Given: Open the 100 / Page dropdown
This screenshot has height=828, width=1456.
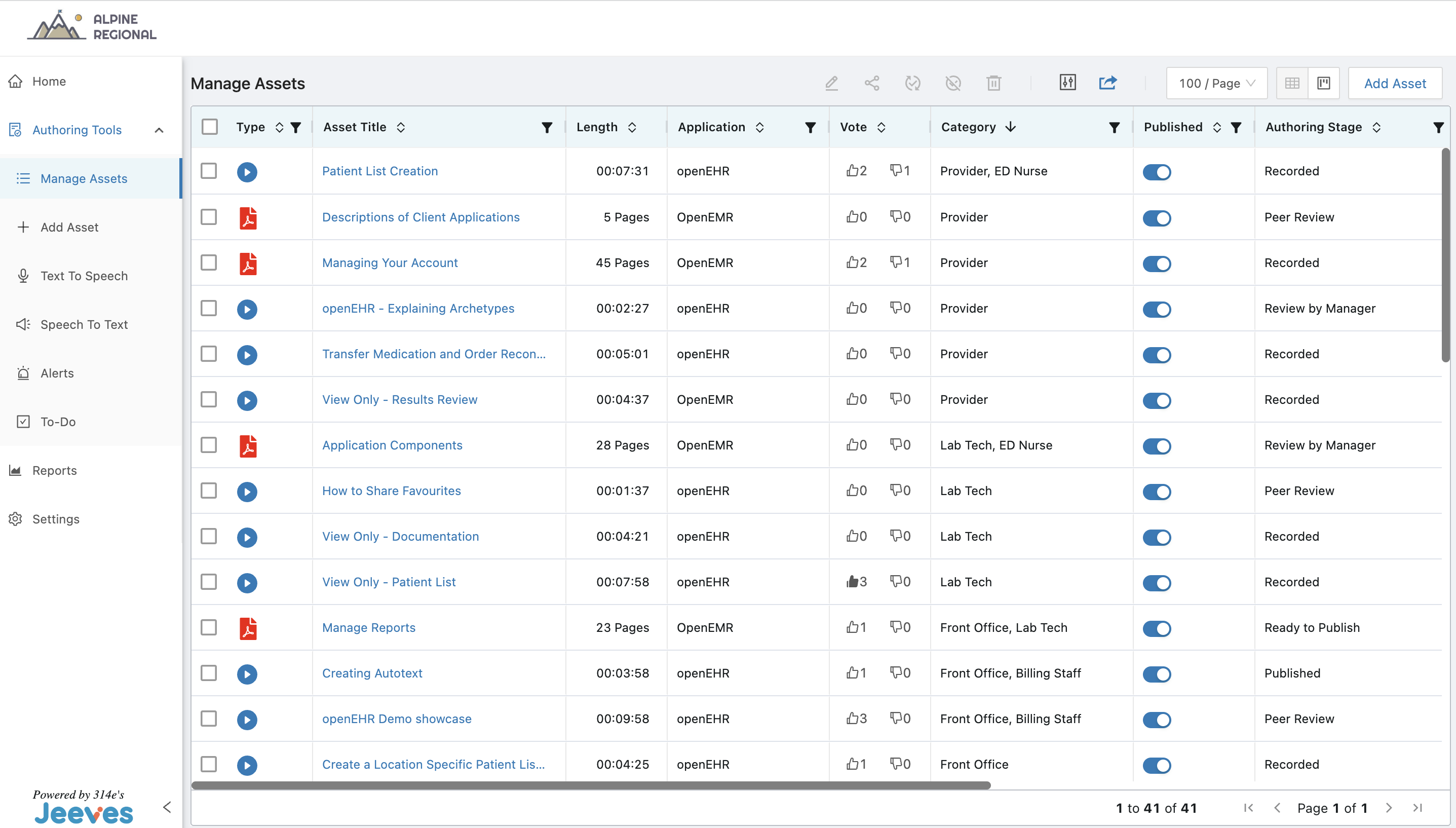Looking at the screenshot, I should click(x=1216, y=83).
